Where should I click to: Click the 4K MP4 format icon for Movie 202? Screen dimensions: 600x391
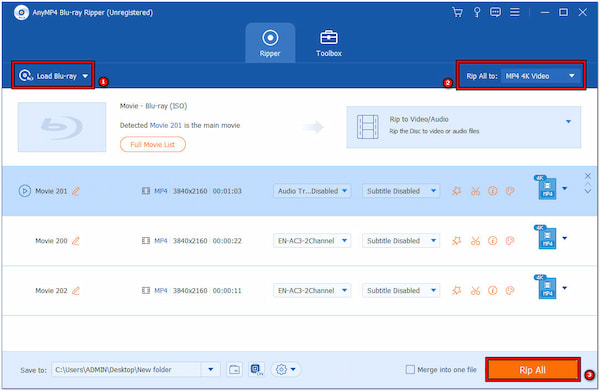coord(545,287)
